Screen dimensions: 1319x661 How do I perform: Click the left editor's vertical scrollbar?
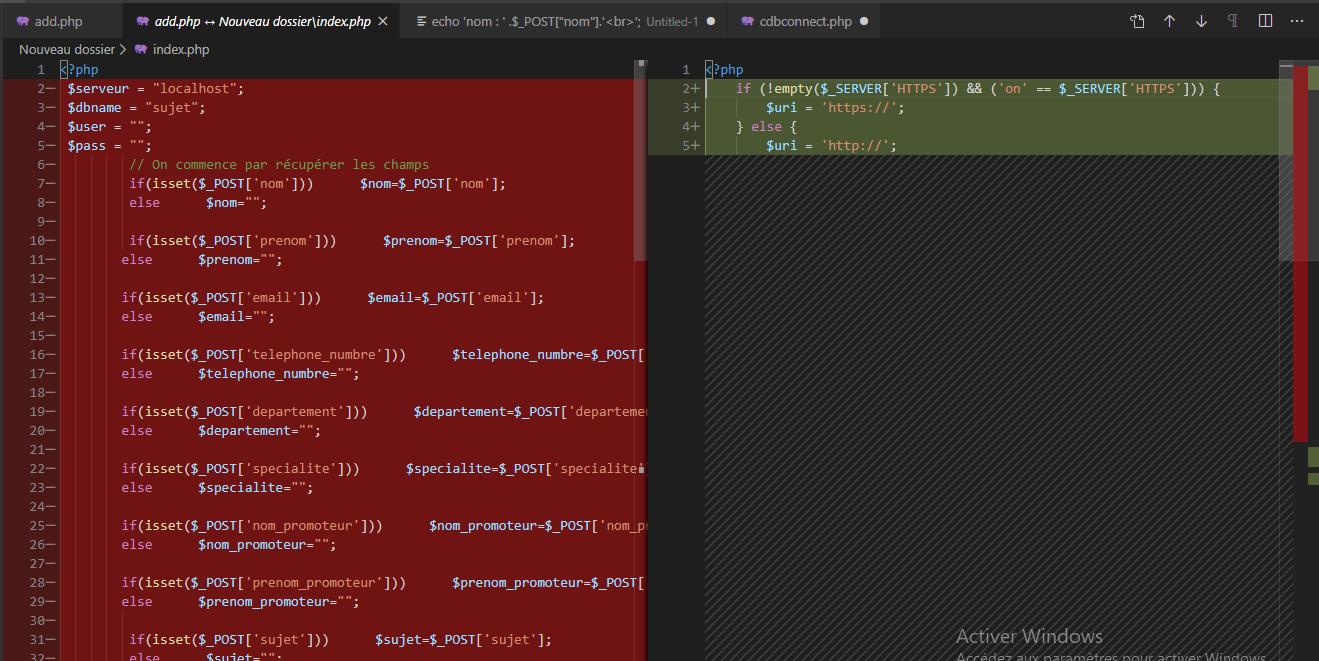(x=641, y=160)
